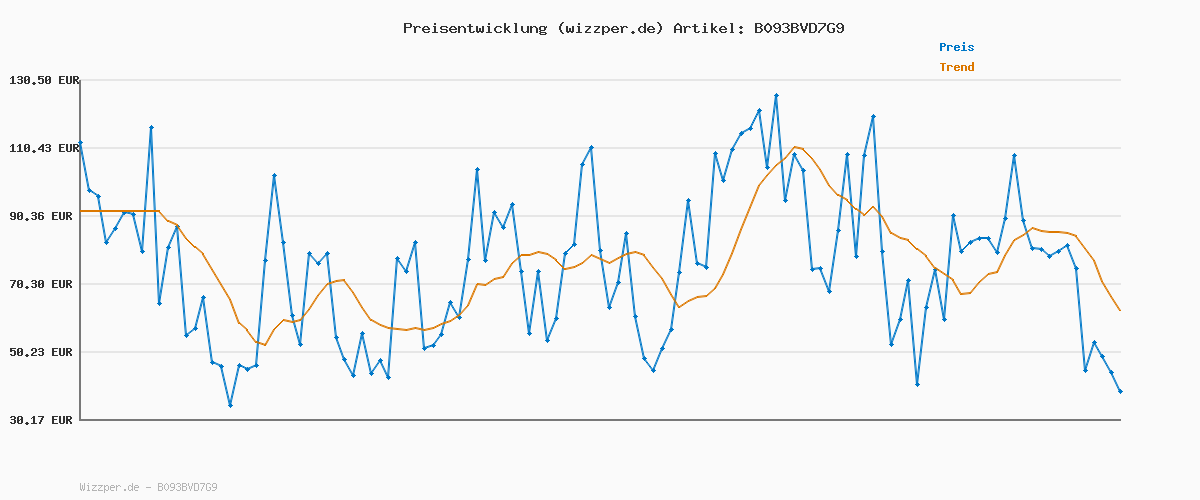Click the peak of the orange trend line

[796, 147]
